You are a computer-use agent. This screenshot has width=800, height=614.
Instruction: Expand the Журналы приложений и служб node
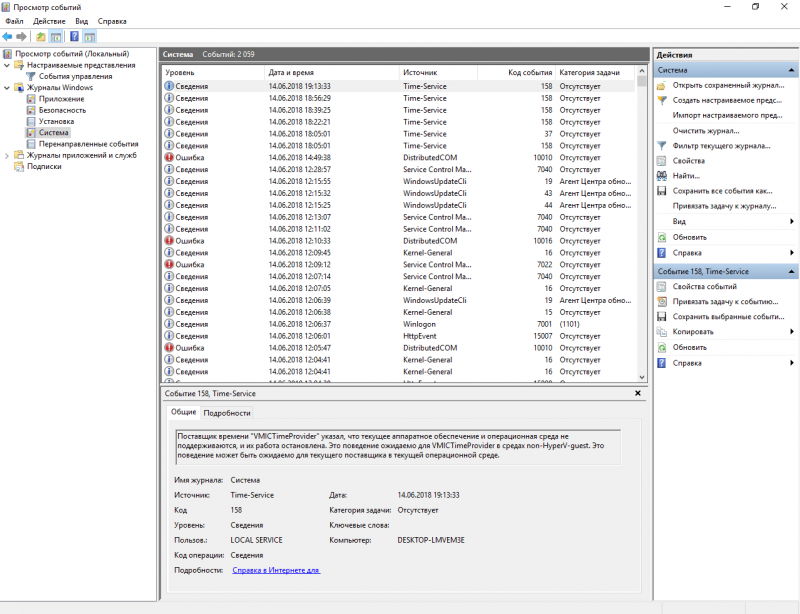[7, 156]
